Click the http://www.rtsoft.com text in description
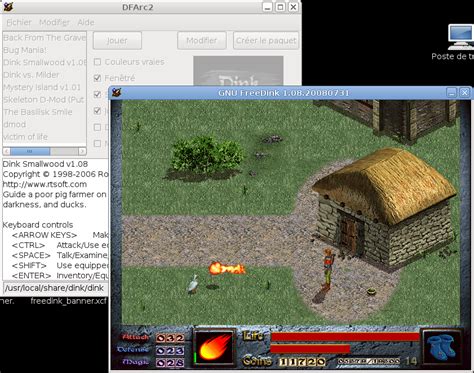Screen dimensions: 474x373 click(45, 184)
